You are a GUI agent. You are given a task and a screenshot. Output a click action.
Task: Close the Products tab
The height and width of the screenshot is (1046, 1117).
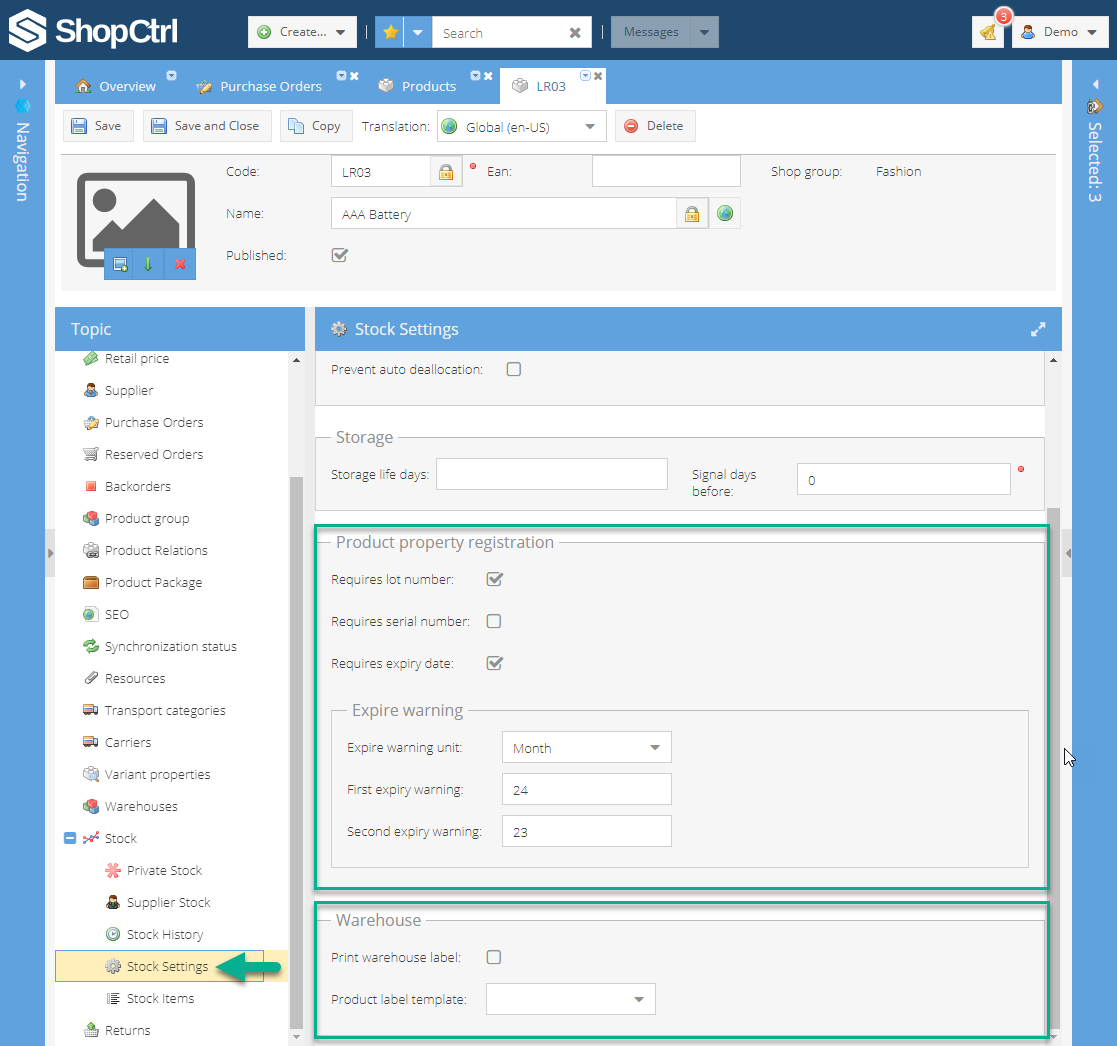[488, 76]
